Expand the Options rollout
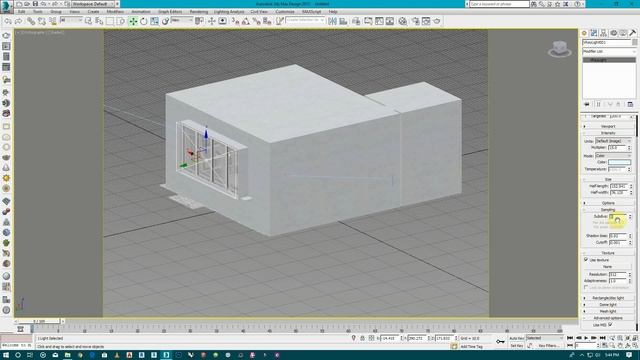The image size is (640, 360). 608,203
